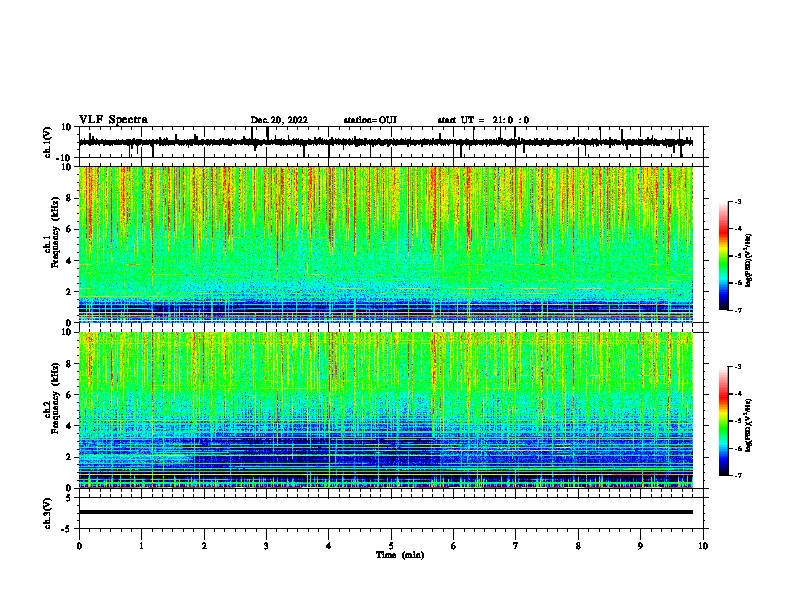Click inside the ch.2 spectrogram plot
Image resolution: width=792 pixels, height=612 pixels.
point(385,410)
